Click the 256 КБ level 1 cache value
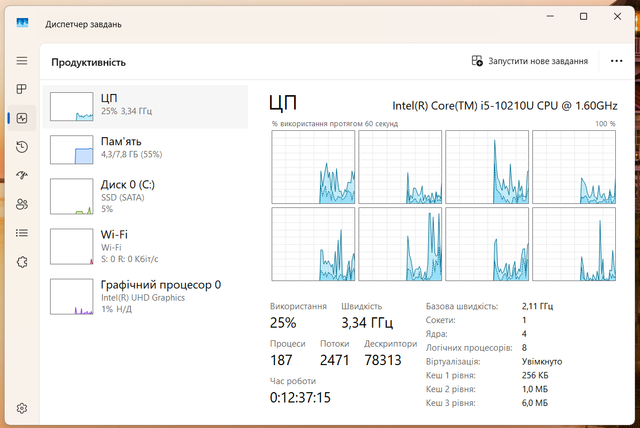 [x=535, y=375]
